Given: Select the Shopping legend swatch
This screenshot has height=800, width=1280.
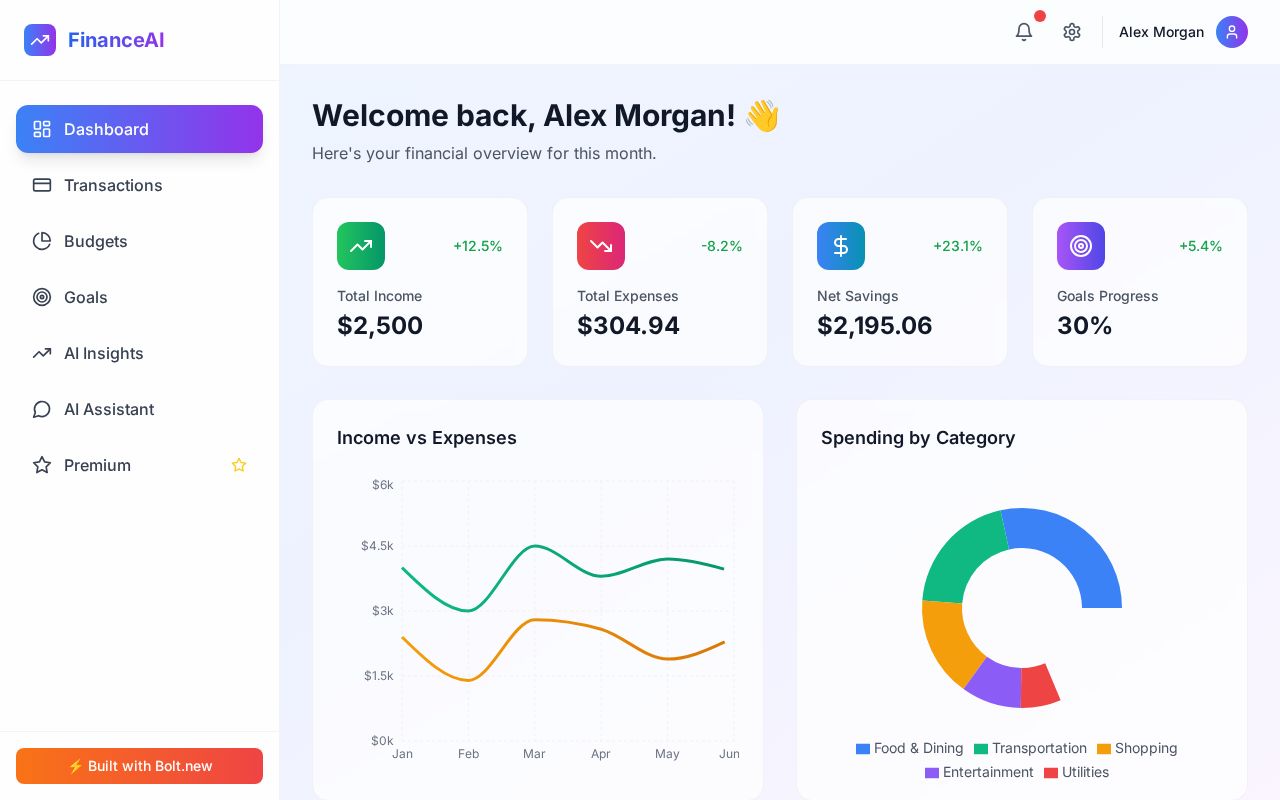Looking at the screenshot, I should click(x=1104, y=749).
